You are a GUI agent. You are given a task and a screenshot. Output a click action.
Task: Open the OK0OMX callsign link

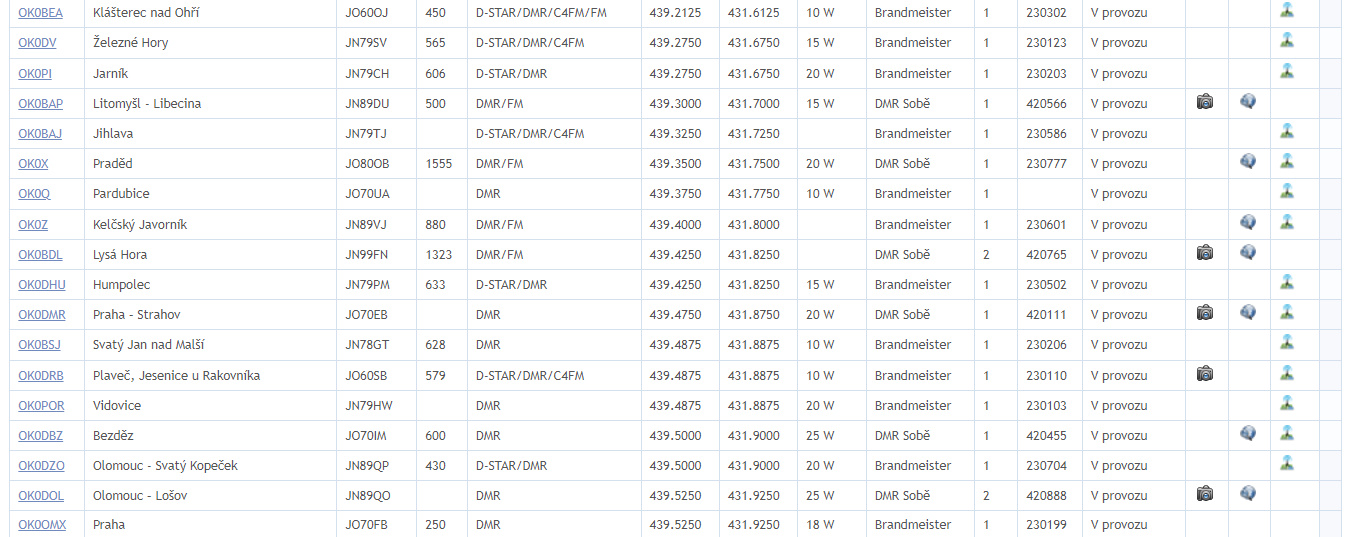[x=42, y=525]
